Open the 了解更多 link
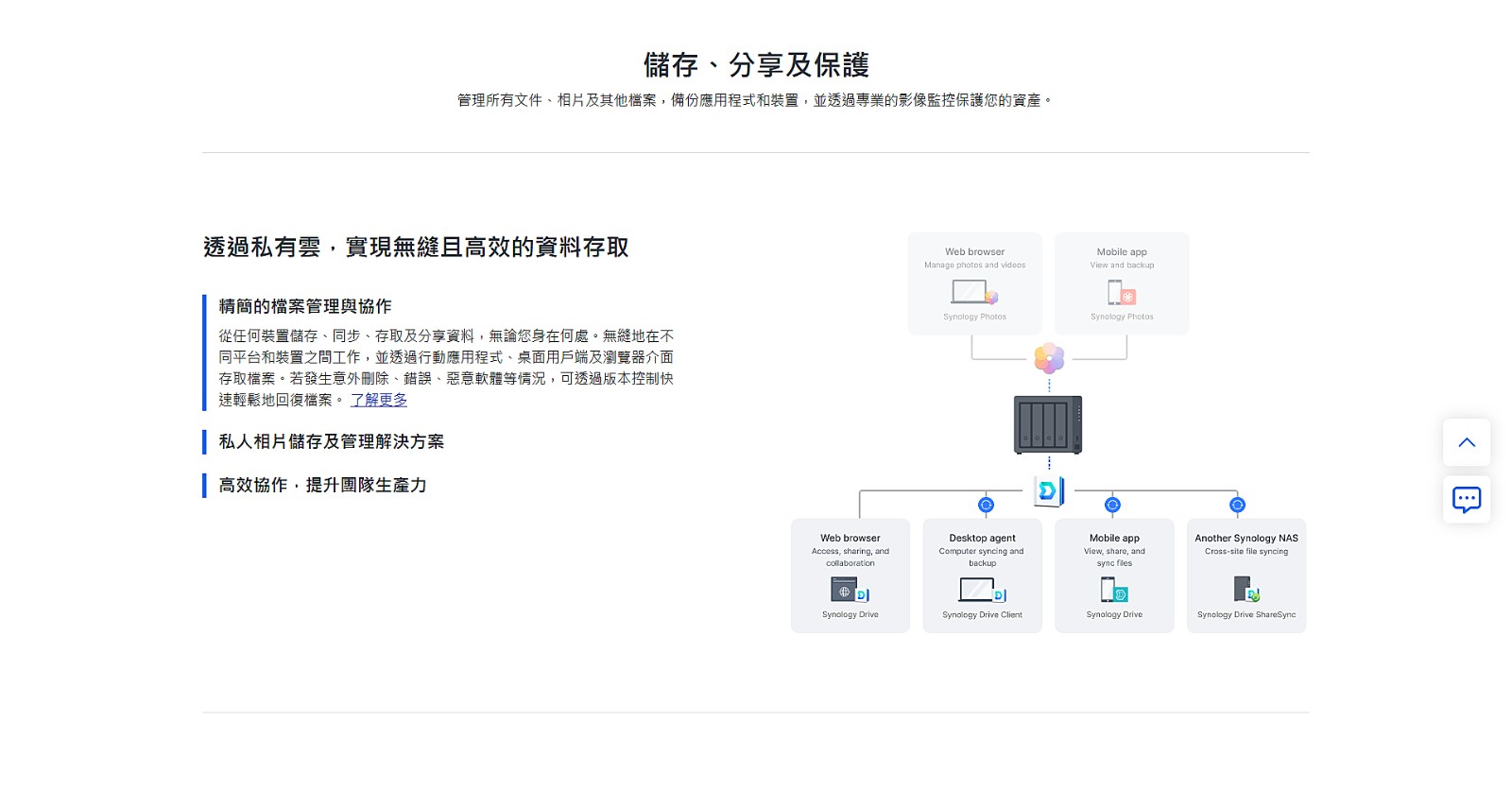 click(x=379, y=400)
